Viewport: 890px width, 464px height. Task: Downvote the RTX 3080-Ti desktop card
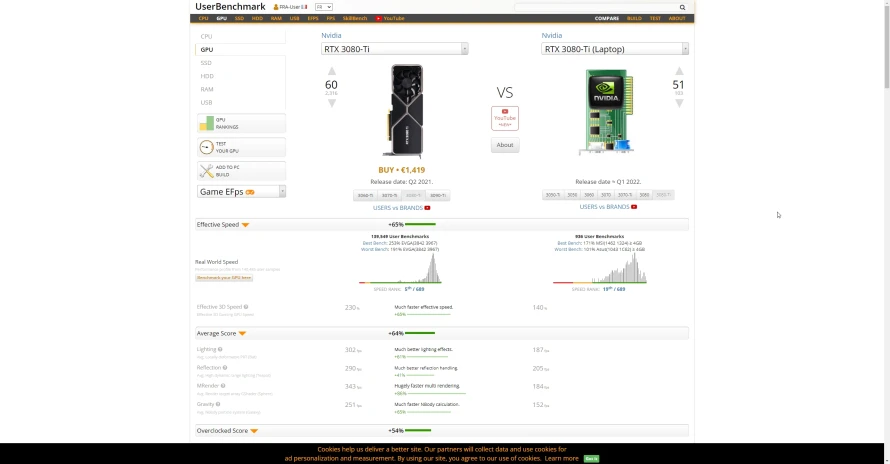point(331,103)
